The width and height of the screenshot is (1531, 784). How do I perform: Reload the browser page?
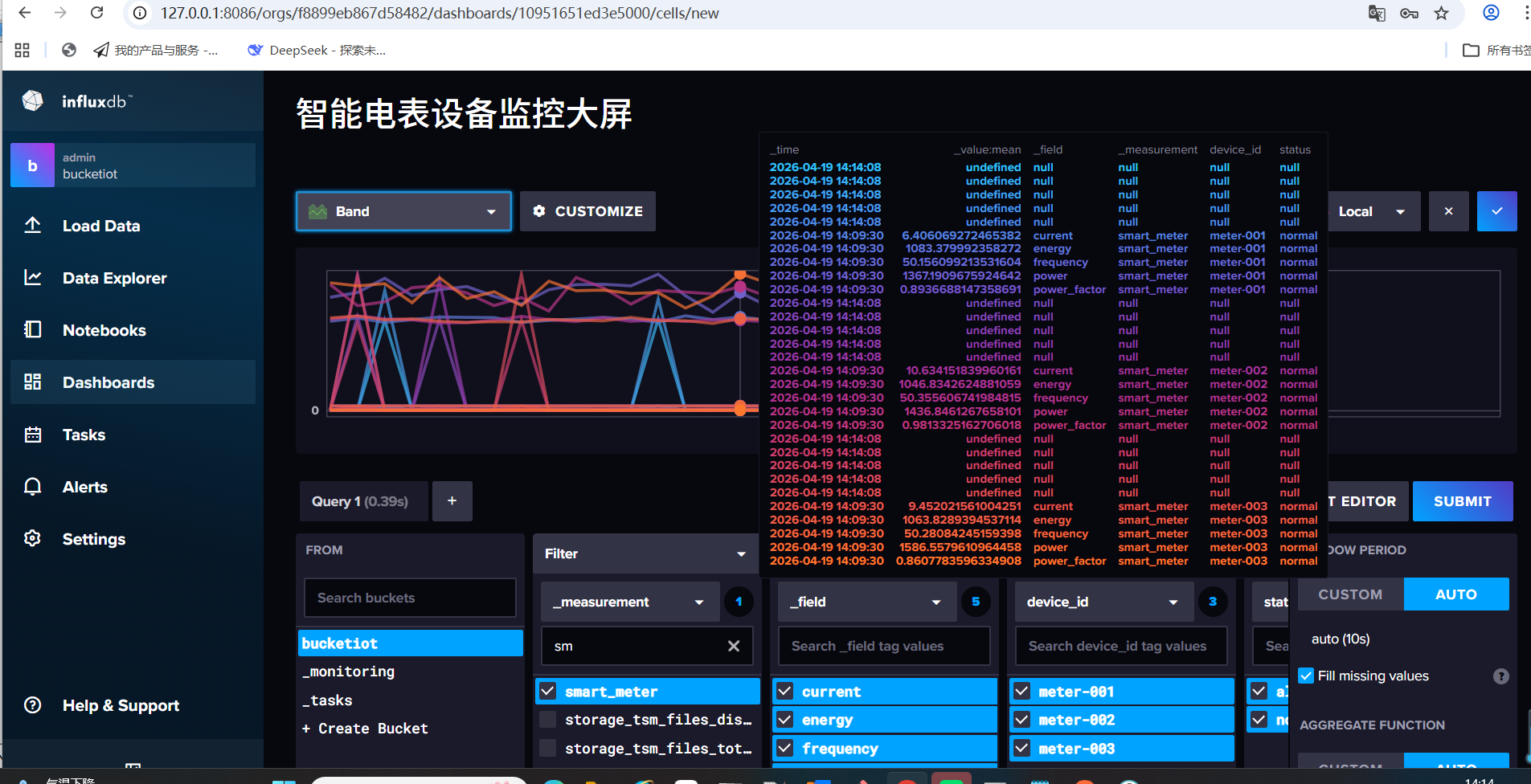coord(97,13)
